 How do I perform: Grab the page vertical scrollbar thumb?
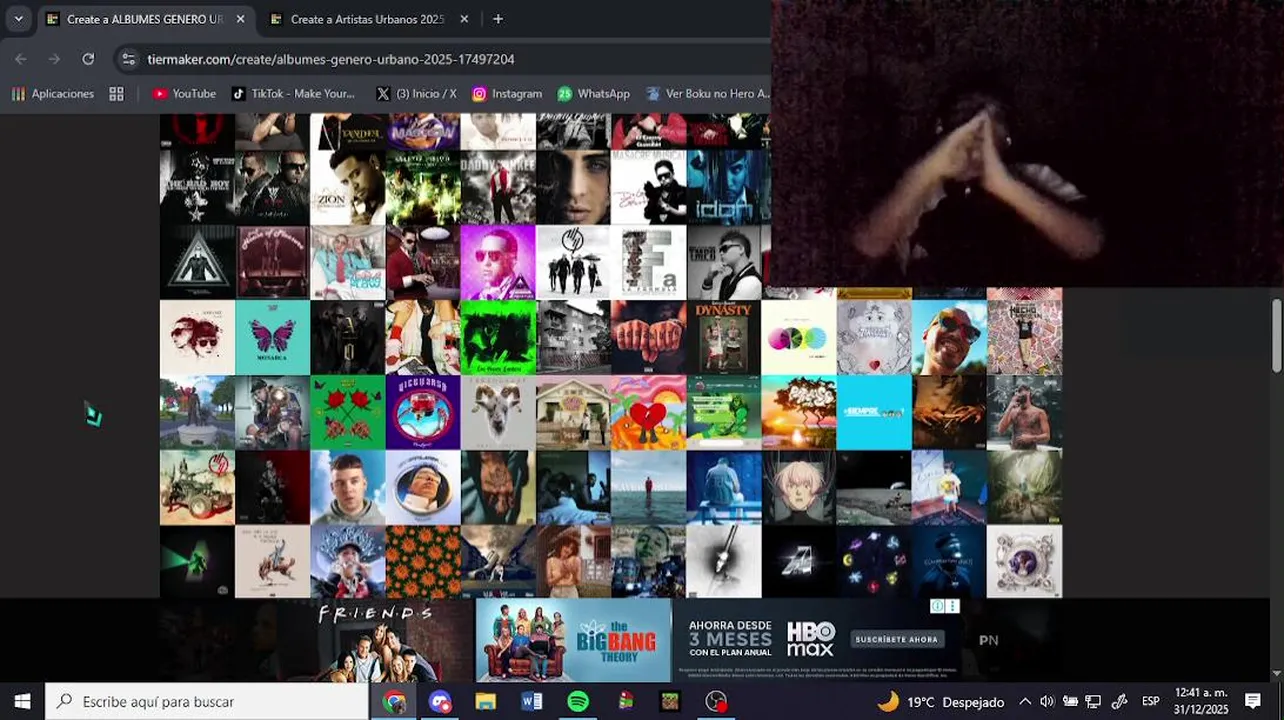click(1277, 335)
